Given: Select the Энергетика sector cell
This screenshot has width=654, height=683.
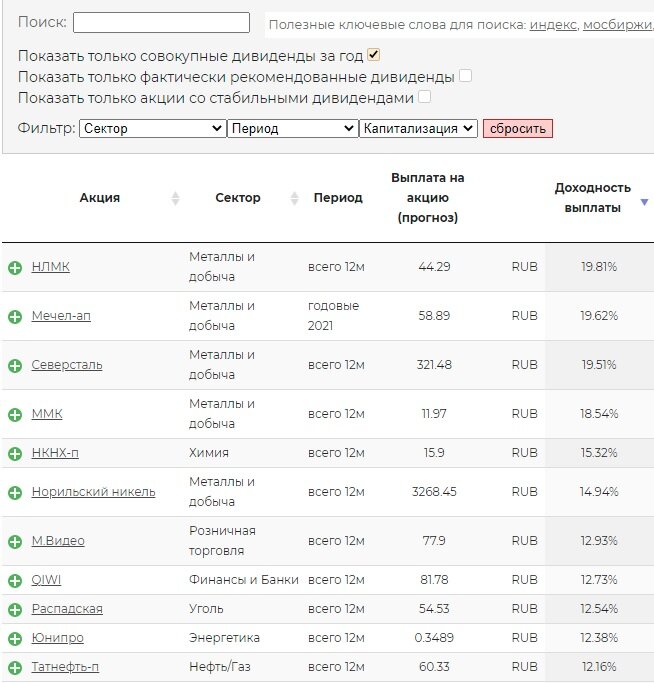Looking at the screenshot, I should (x=224, y=638).
